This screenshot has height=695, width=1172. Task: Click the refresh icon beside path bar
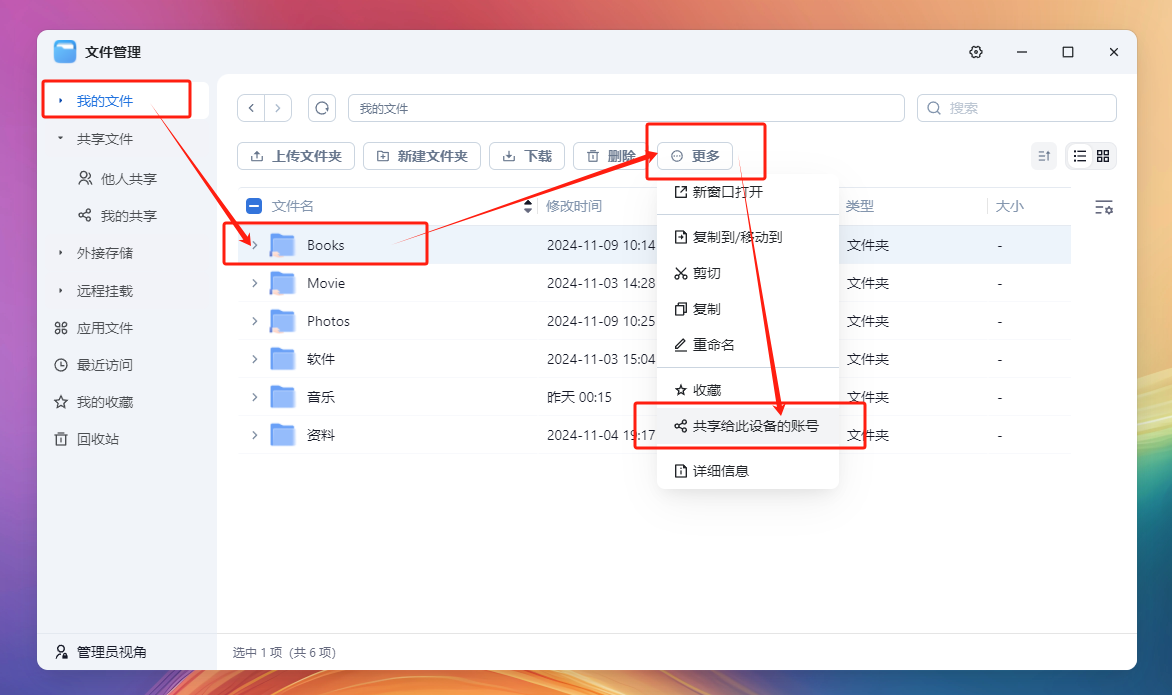(322, 108)
